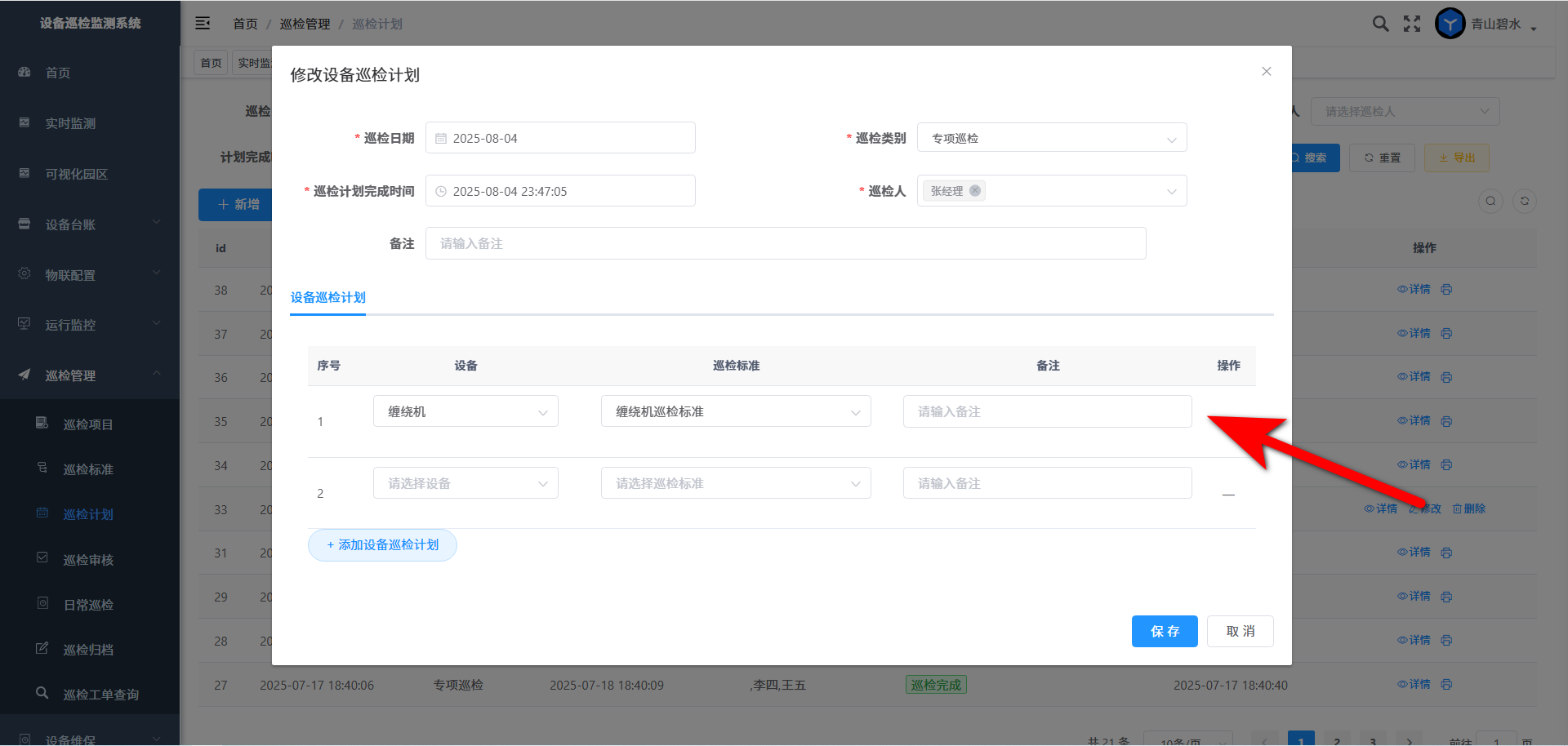Click the remove row icon for row 2
This screenshot has width=1568, height=746.
pyautogui.click(x=1228, y=494)
